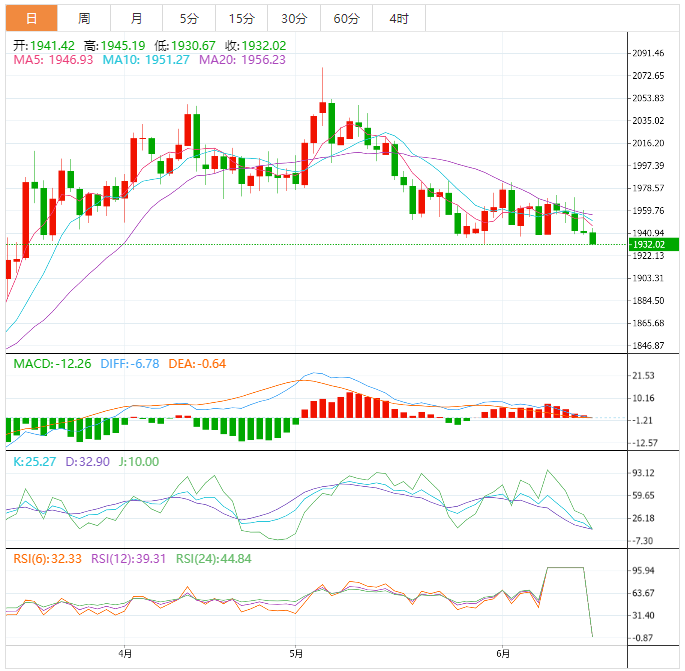
Task: Click the MACD indicator label
Action: pos(51,363)
